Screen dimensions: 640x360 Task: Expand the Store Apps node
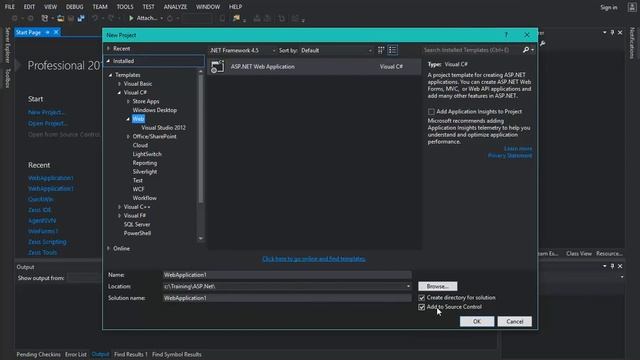(128, 101)
